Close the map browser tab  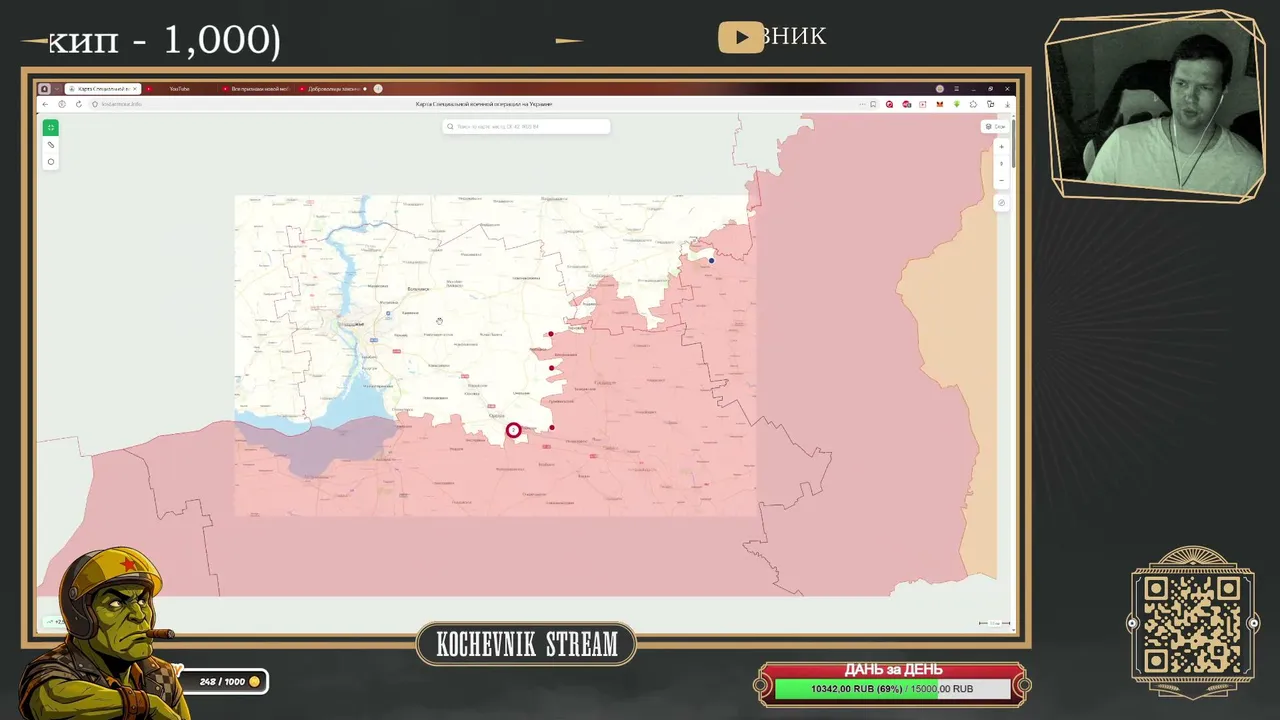click(136, 89)
